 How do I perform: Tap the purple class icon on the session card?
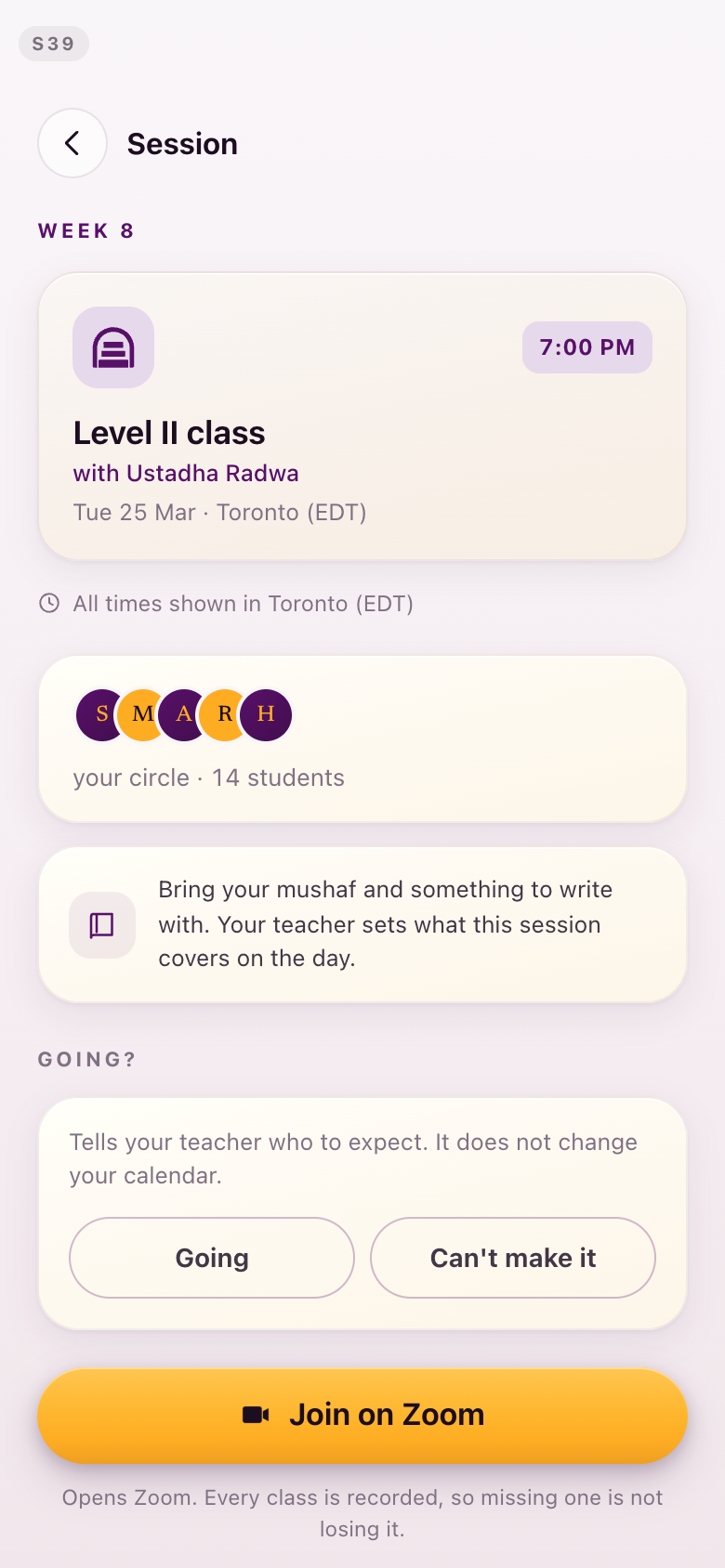pos(113,347)
